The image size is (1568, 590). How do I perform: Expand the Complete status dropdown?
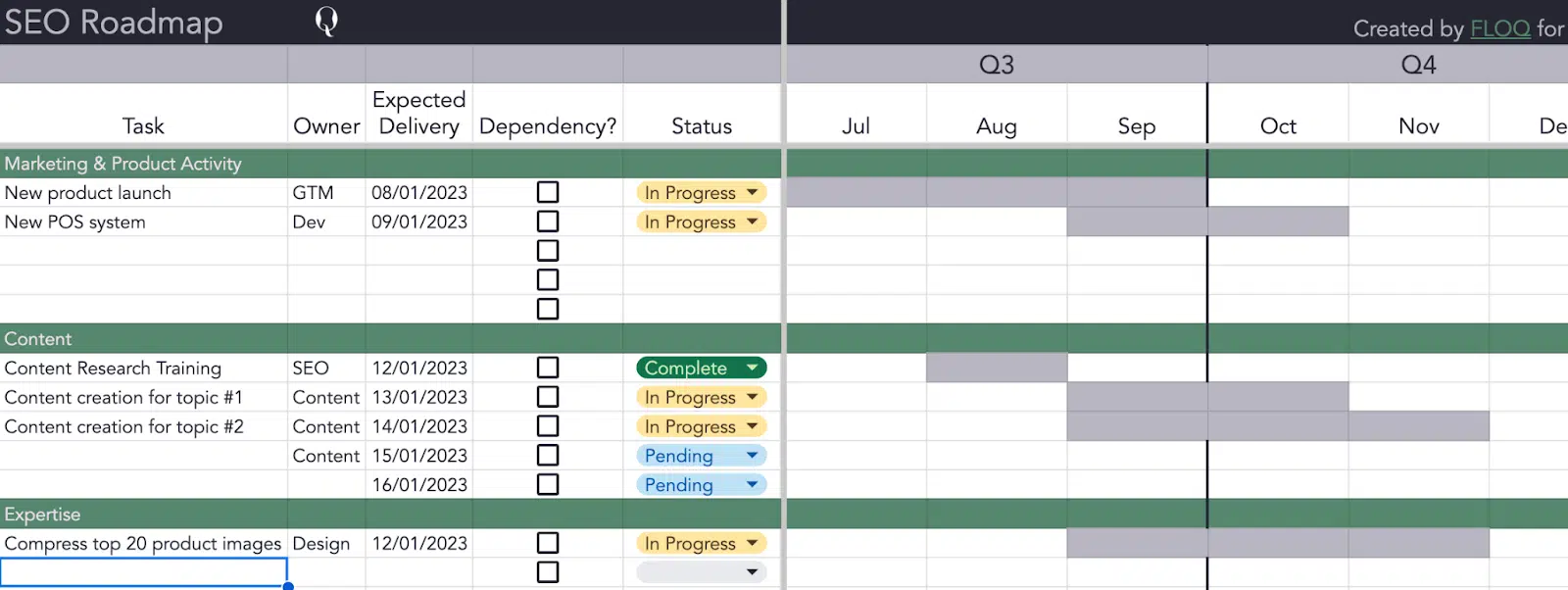752,368
